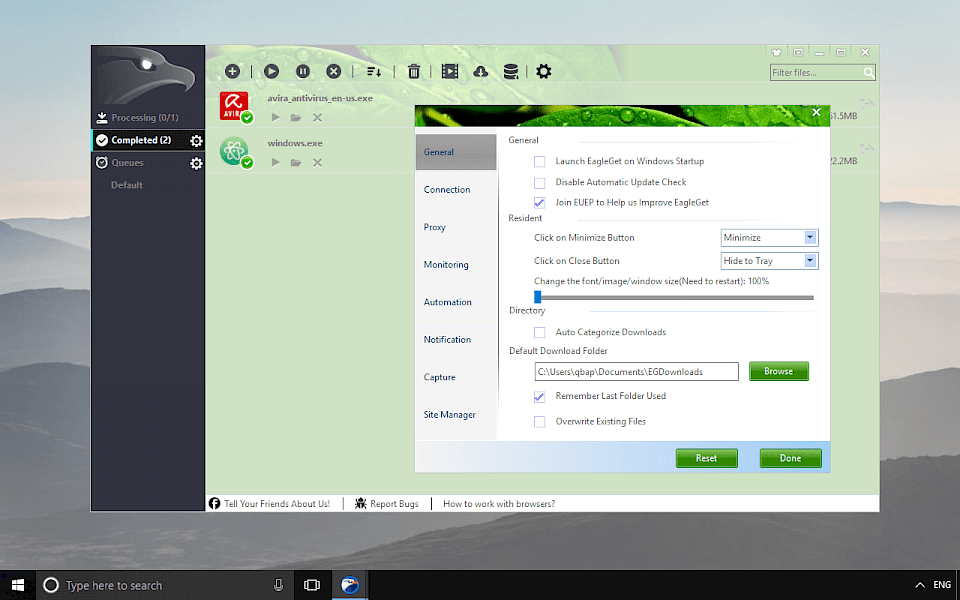Click the Reset button in settings
Viewport: 960px width, 600px height.
point(707,458)
